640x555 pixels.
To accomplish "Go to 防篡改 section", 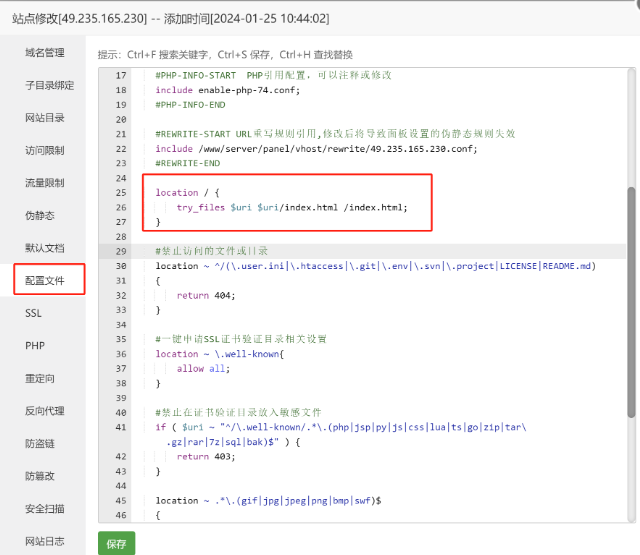I will (x=39, y=476).
